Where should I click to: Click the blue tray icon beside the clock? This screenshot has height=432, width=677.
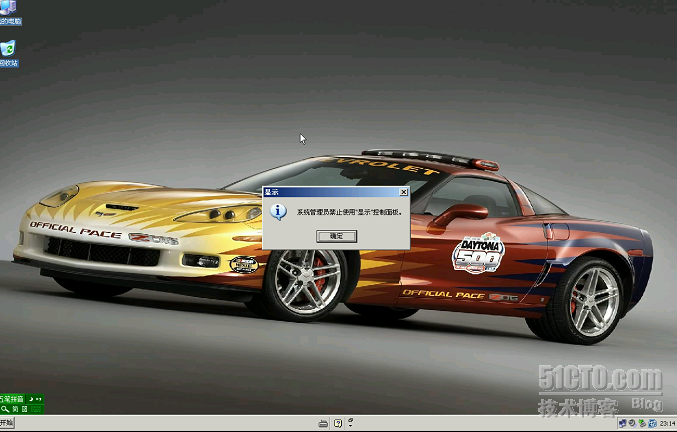tap(652, 423)
